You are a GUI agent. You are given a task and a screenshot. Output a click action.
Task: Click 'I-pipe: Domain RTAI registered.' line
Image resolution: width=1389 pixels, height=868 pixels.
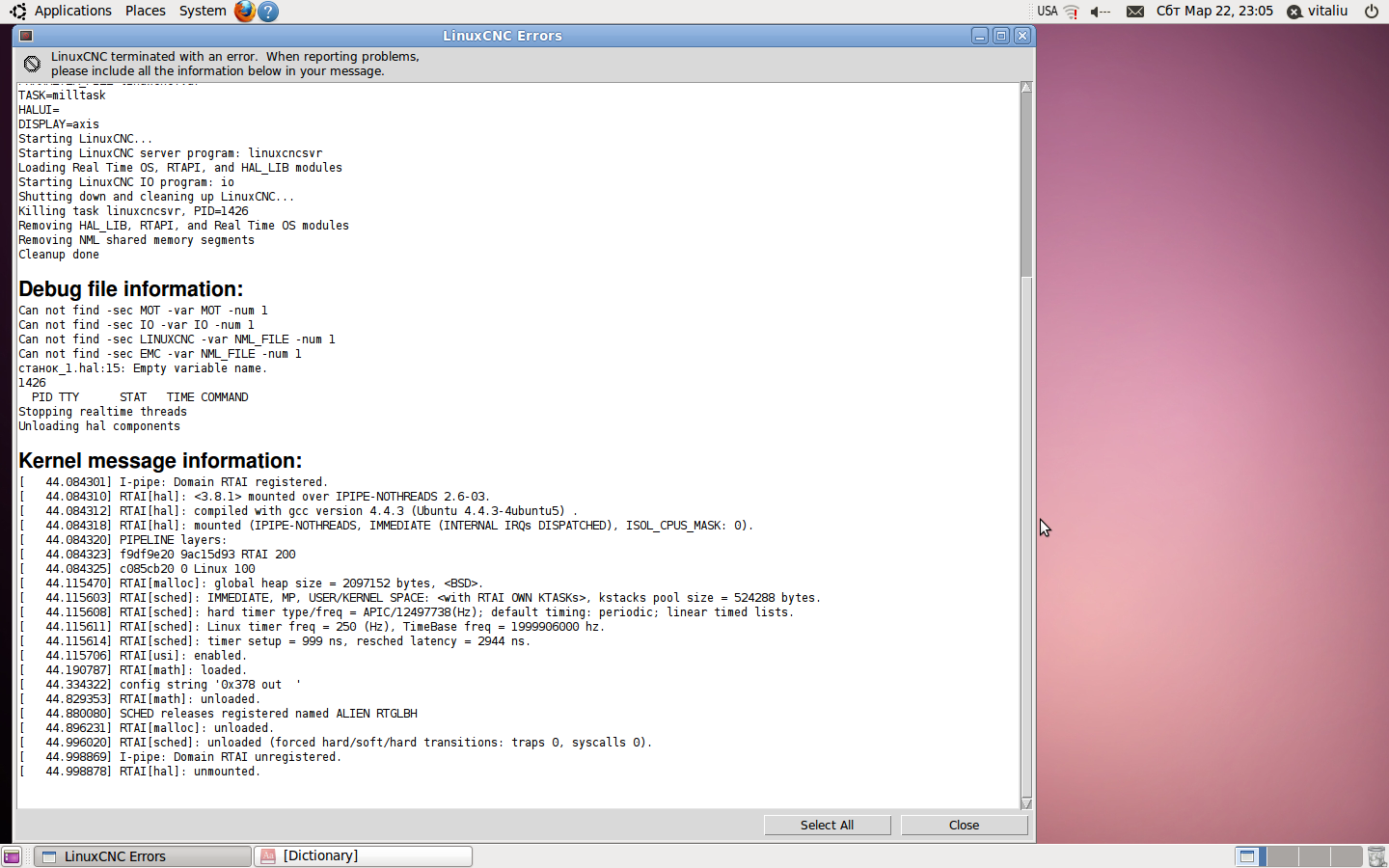point(174,482)
